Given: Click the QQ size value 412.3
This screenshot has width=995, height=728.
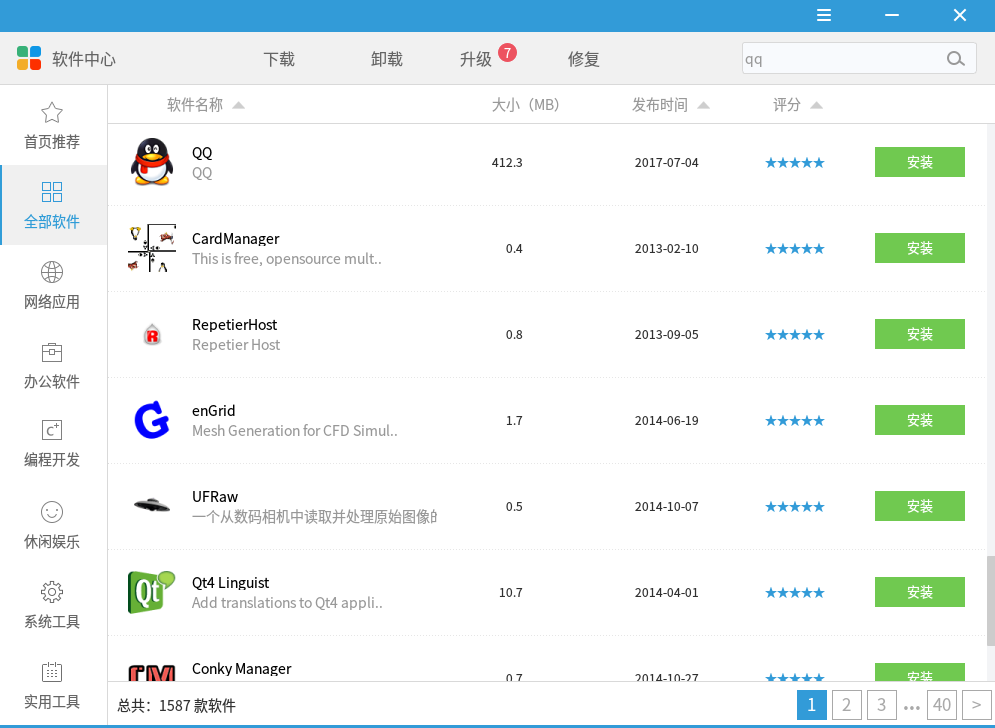Looking at the screenshot, I should [507, 162].
